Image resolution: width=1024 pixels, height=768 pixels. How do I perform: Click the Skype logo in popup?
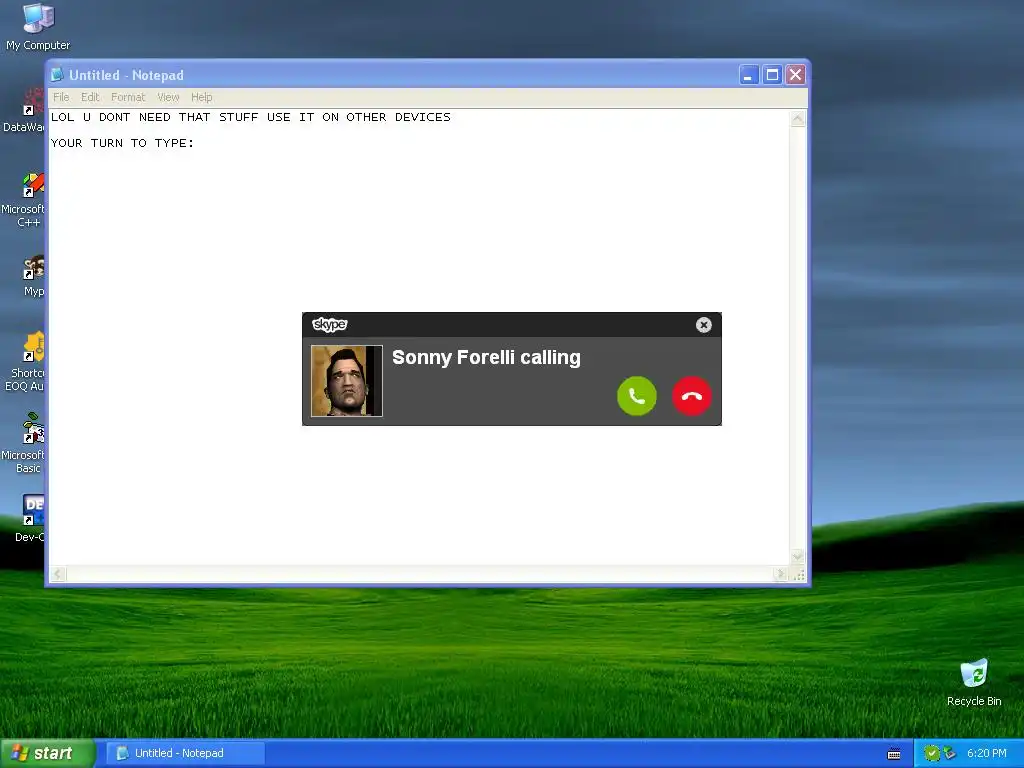330,324
